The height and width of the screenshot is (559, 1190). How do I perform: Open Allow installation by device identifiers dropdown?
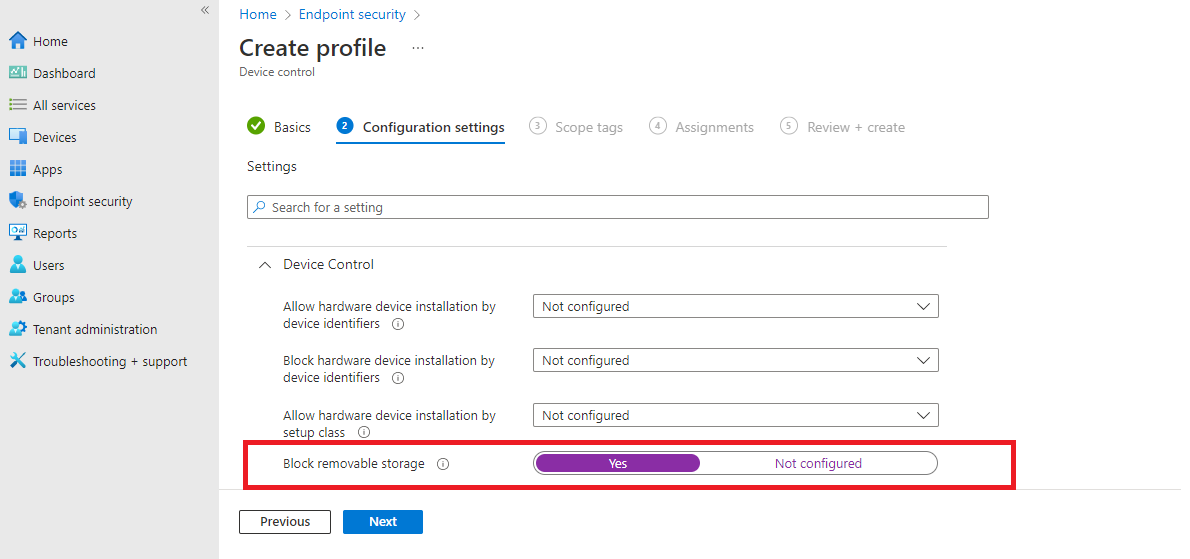tap(735, 307)
